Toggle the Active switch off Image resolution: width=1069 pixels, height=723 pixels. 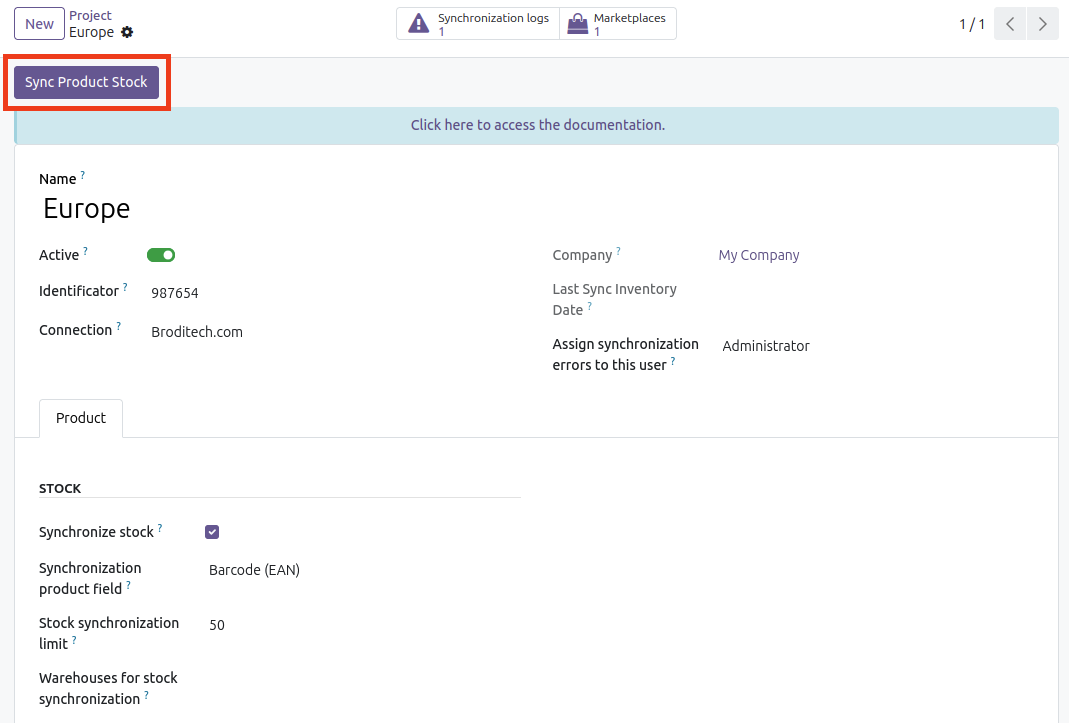coord(161,255)
